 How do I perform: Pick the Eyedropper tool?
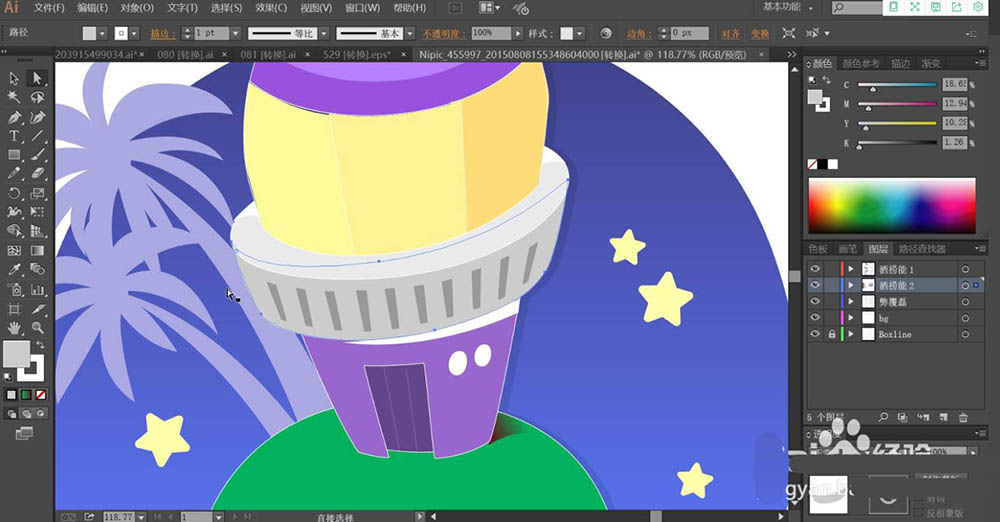tap(14, 270)
